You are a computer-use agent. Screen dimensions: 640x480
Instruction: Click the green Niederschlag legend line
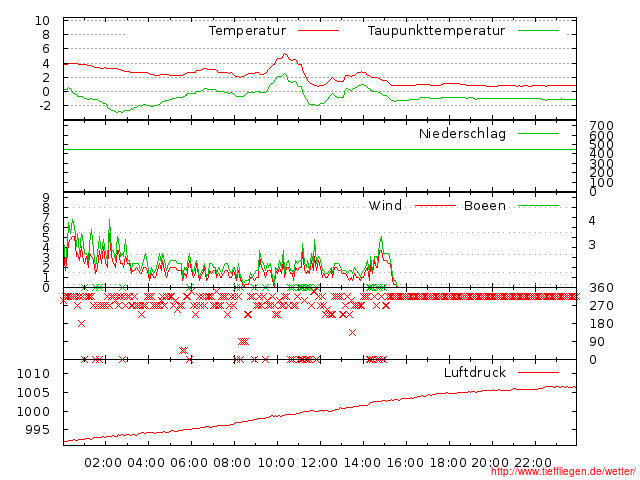pos(538,133)
